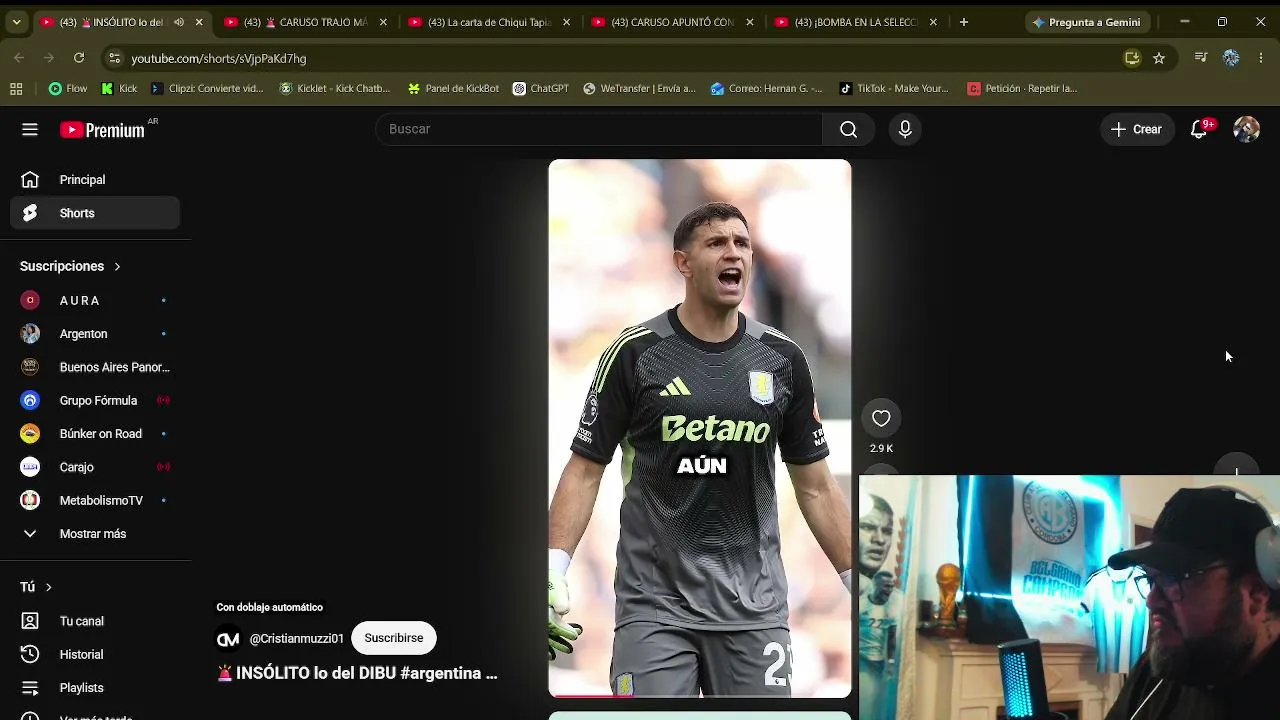1280x720 pixels.
Task: Open the @Cristianmuzzi01 channel handle
Action: [x=296, y=638]
